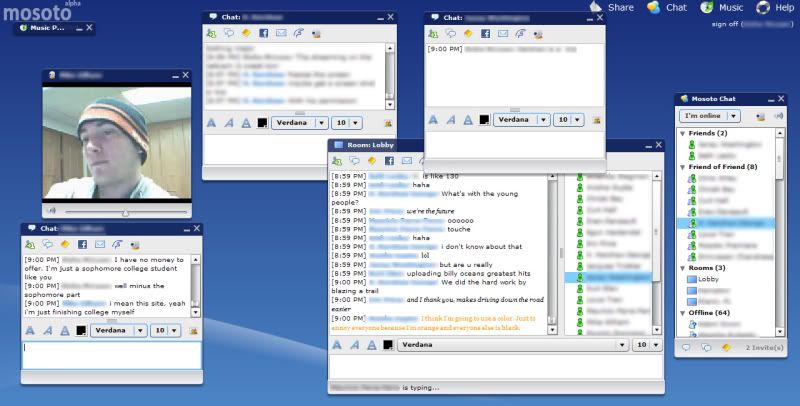Screen dimensions: 800x406
Task: Mute the webcam video using the speaker icon
Action: [51, 211]
